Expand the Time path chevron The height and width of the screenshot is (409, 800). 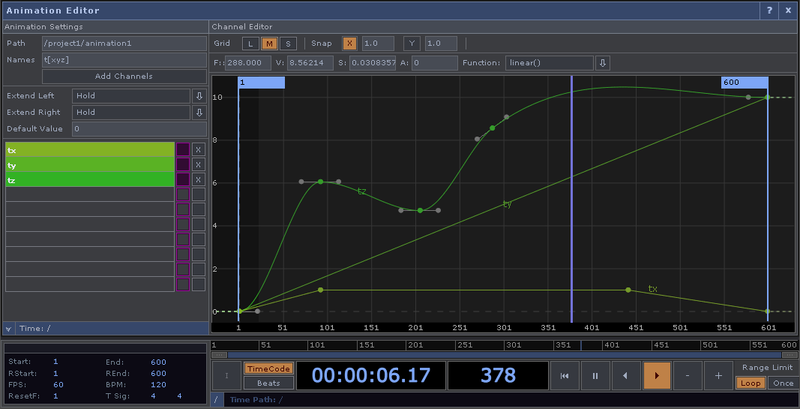[8, 328]
